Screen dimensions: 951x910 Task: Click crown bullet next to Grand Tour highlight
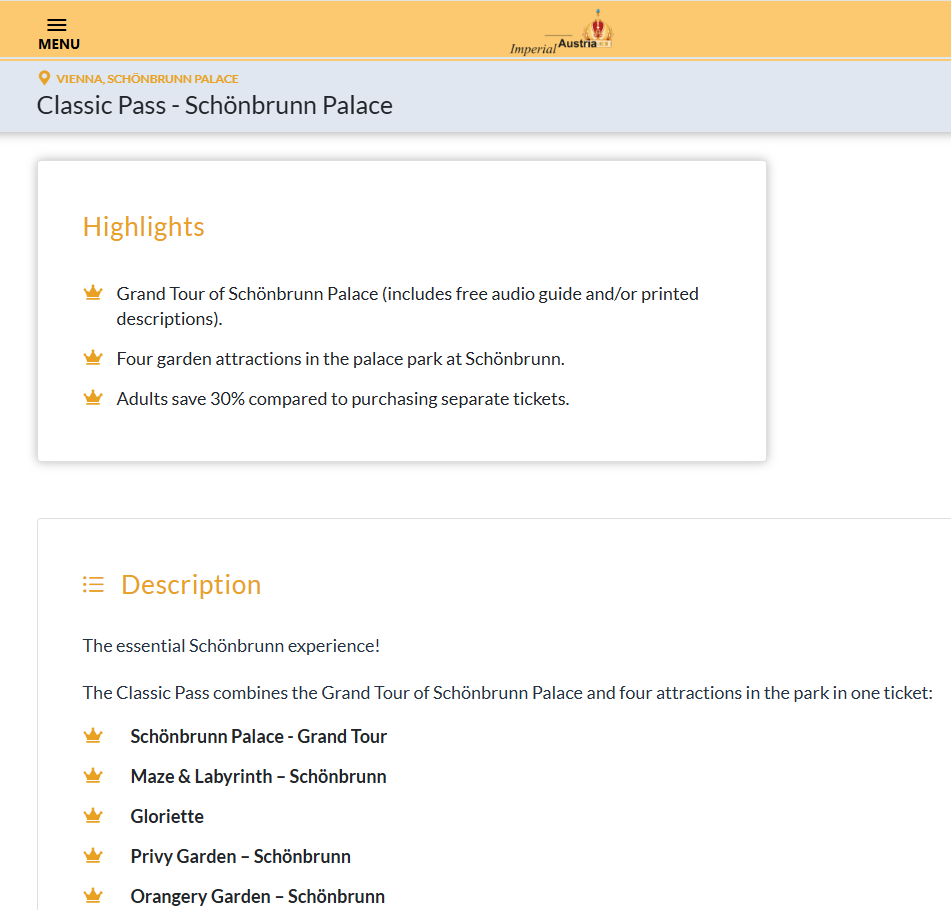click(93, 292)
